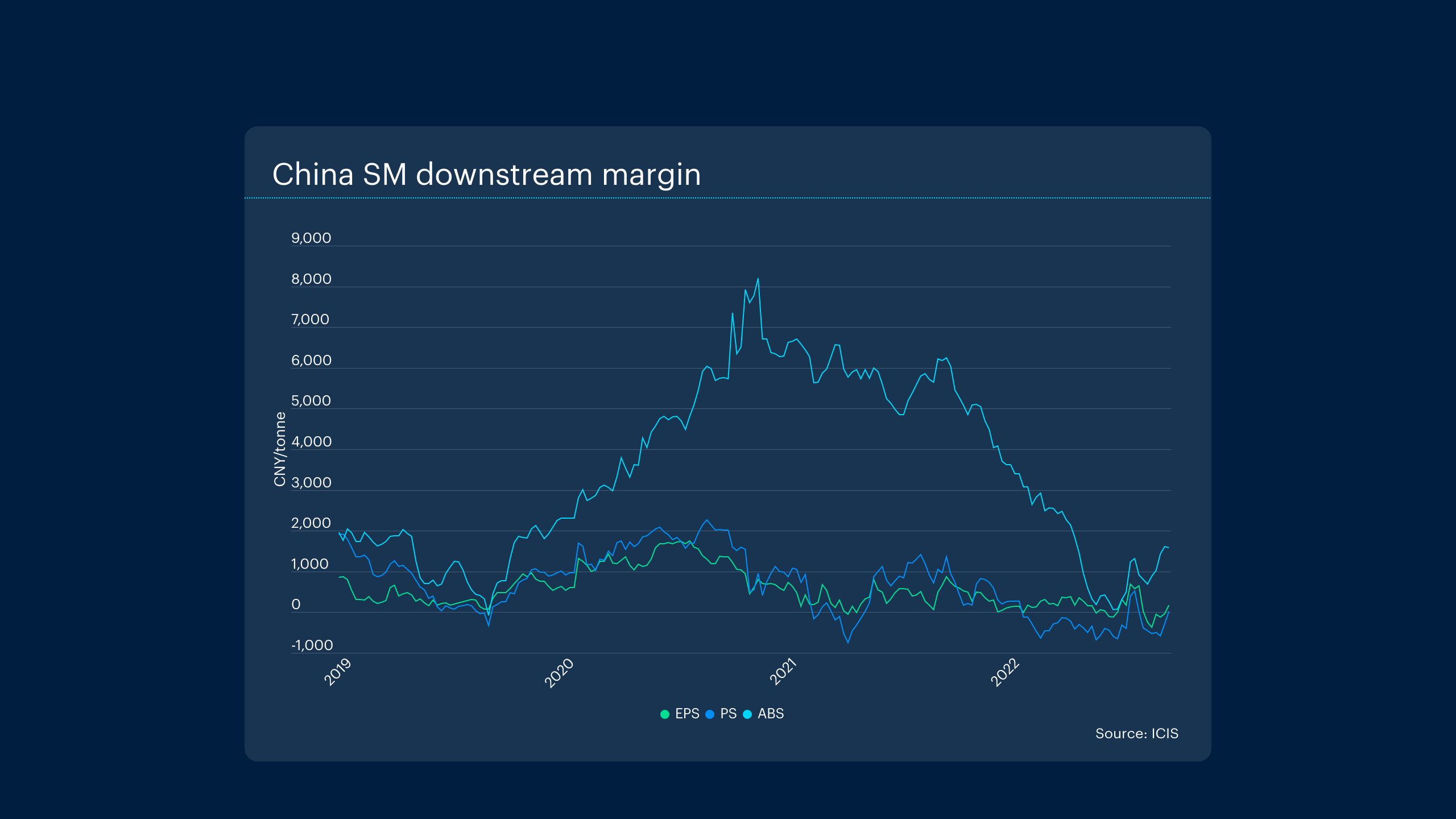Click the 0 y-axis tick label
Image resolution: width=1456 pixels, height=819 pixels.
[296, 605]
